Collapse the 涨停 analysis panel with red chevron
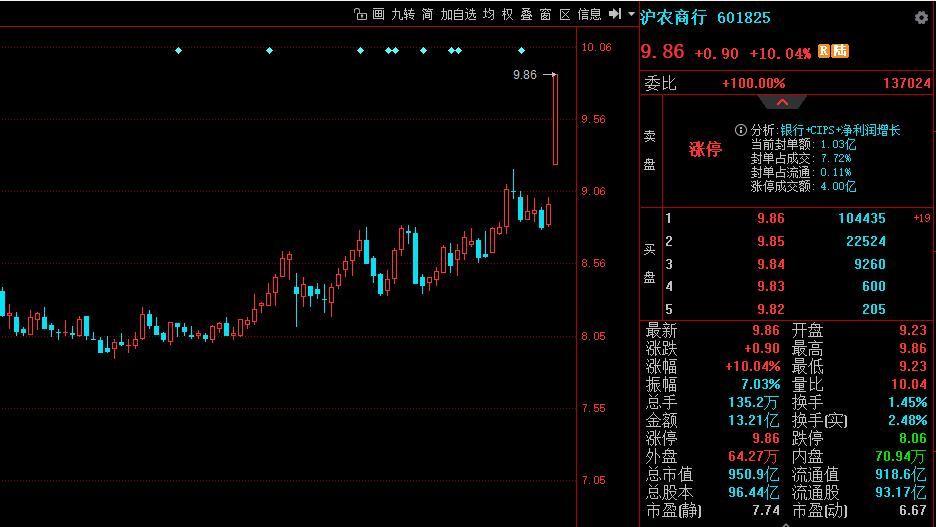The image size is (936, 527). tap(783, 102)
